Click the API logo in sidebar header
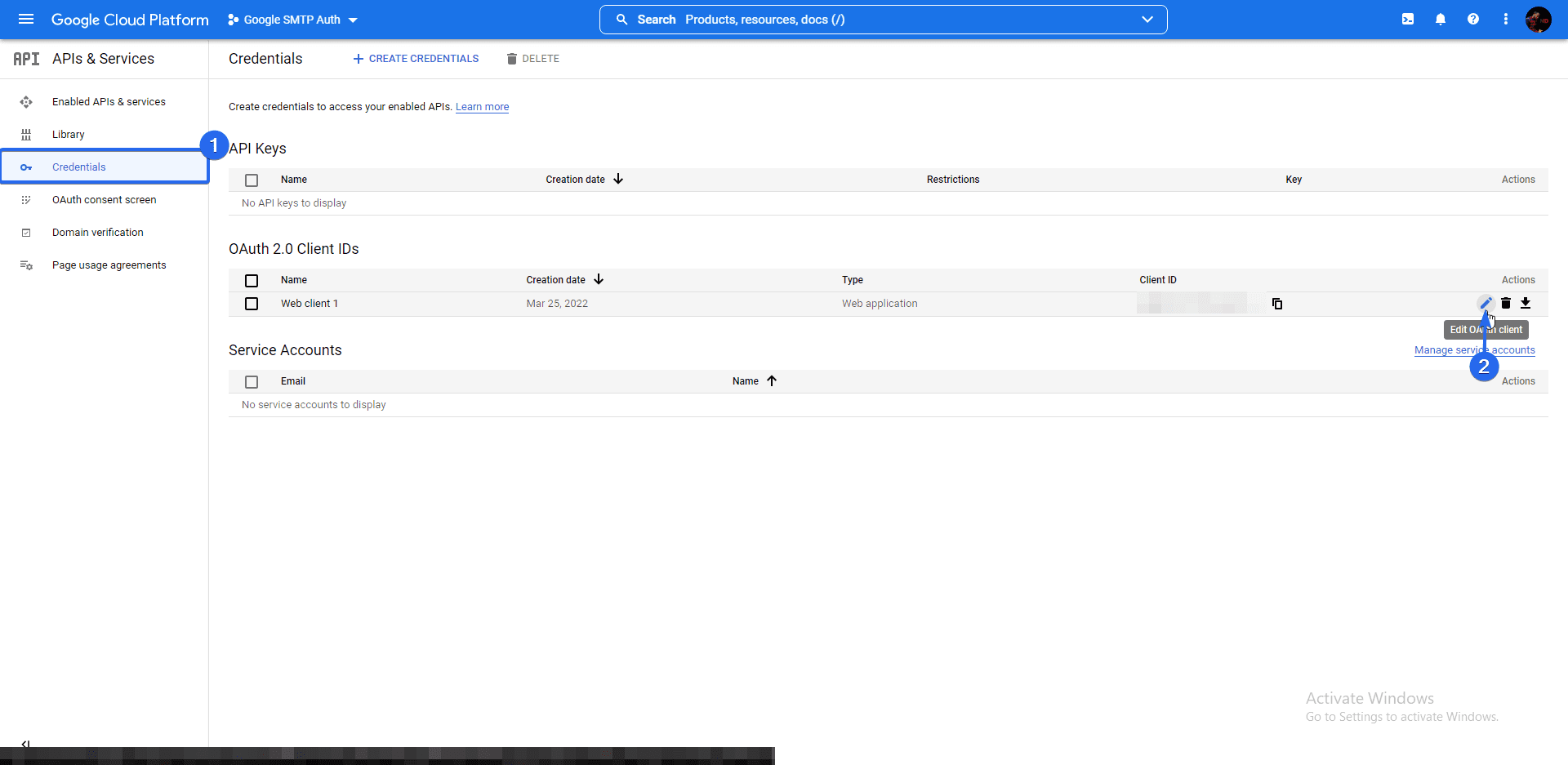This screenshot has height=765, width=1568. (x=26, y=59)
